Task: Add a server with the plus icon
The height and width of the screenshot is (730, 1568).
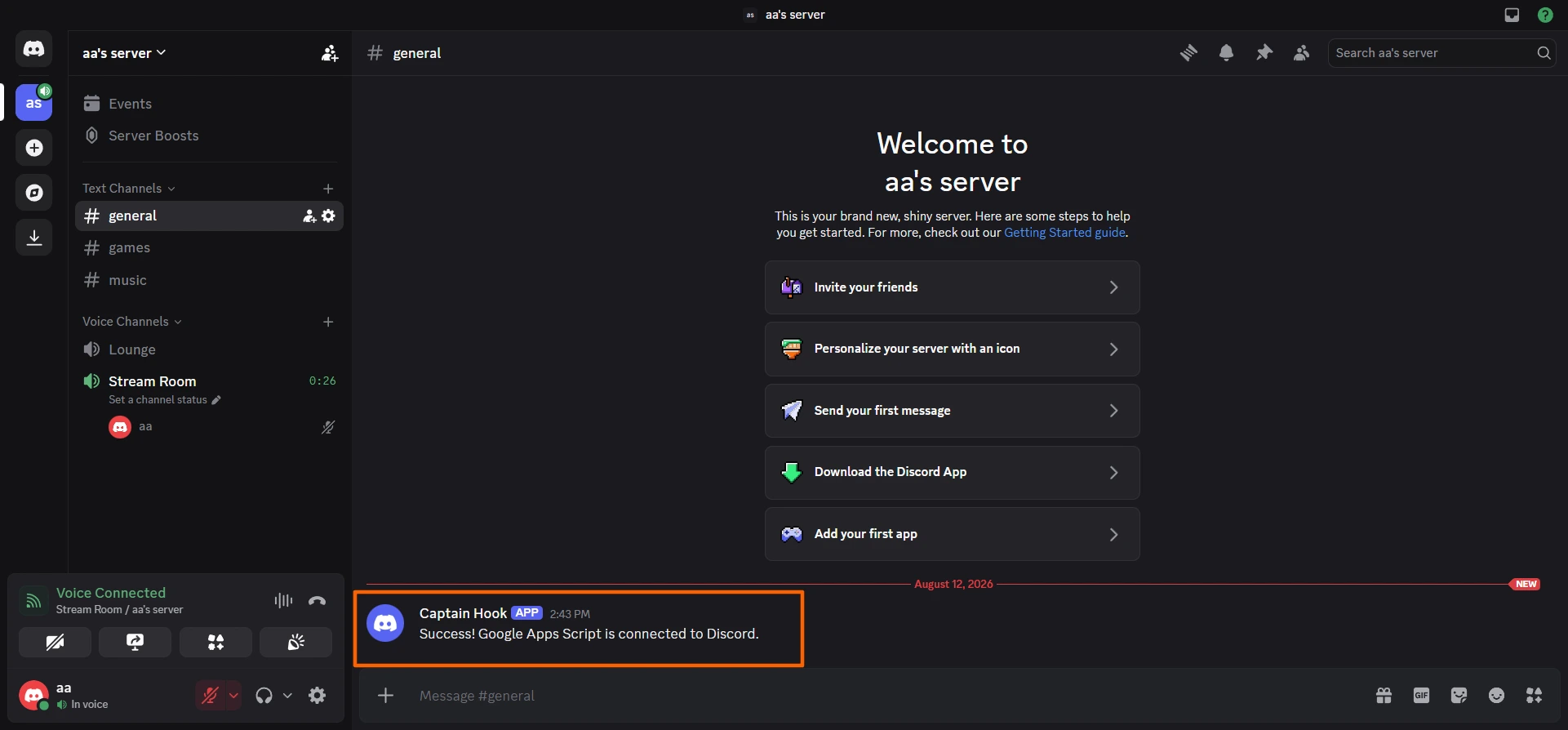Action: point(33,148)
